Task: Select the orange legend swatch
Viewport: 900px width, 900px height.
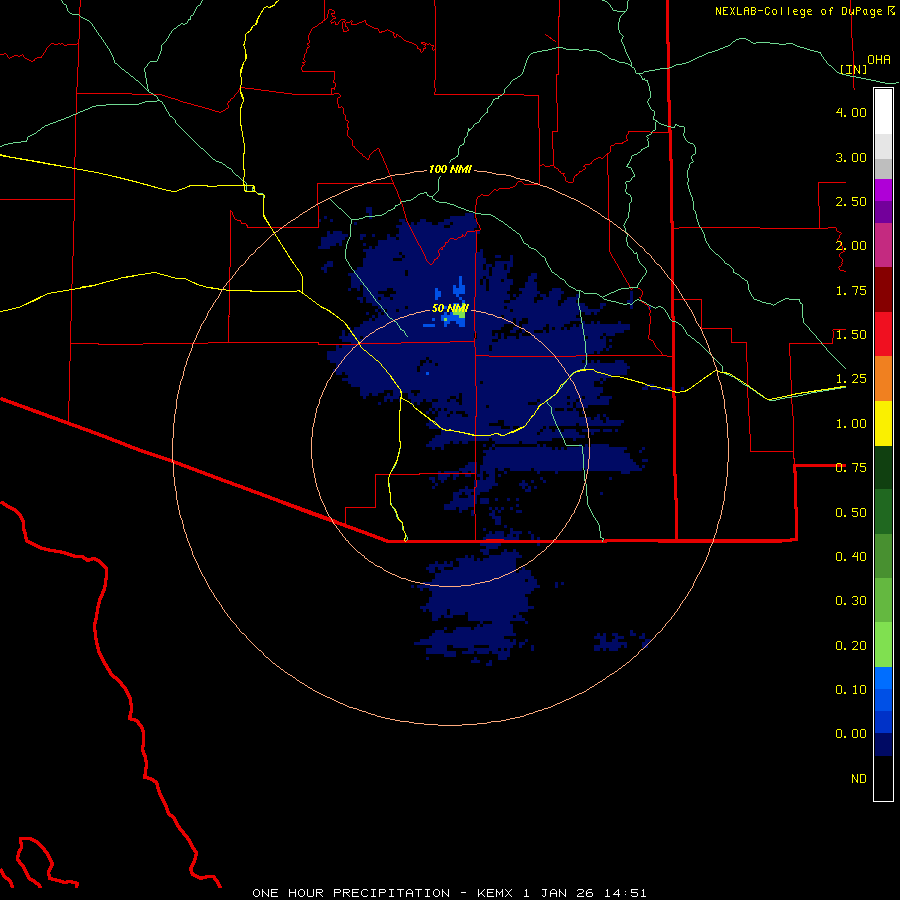Action: 883,379
